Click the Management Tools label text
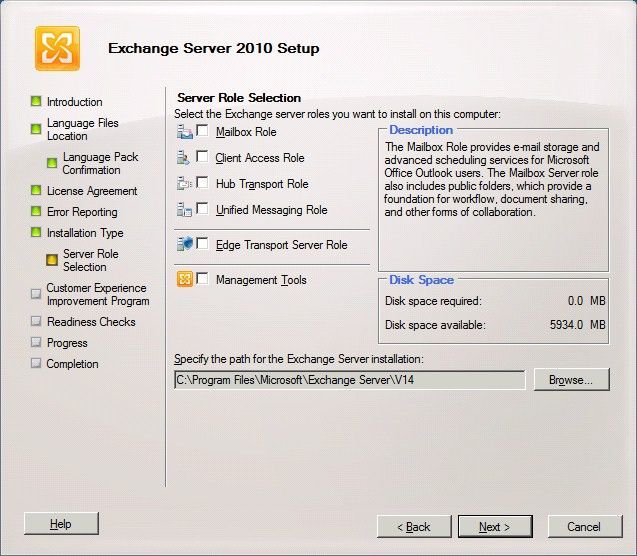 pyautogui.click(x=261, y=280)
